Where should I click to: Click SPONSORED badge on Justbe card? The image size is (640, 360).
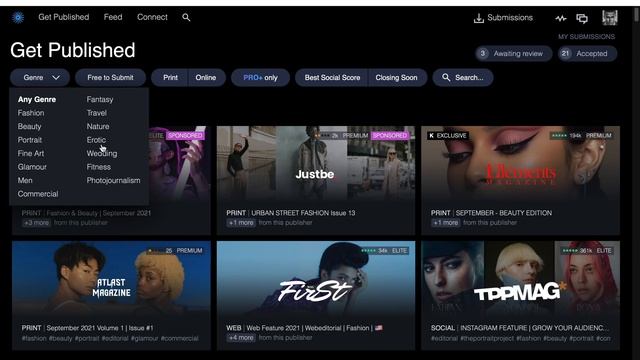pos(390,136)
